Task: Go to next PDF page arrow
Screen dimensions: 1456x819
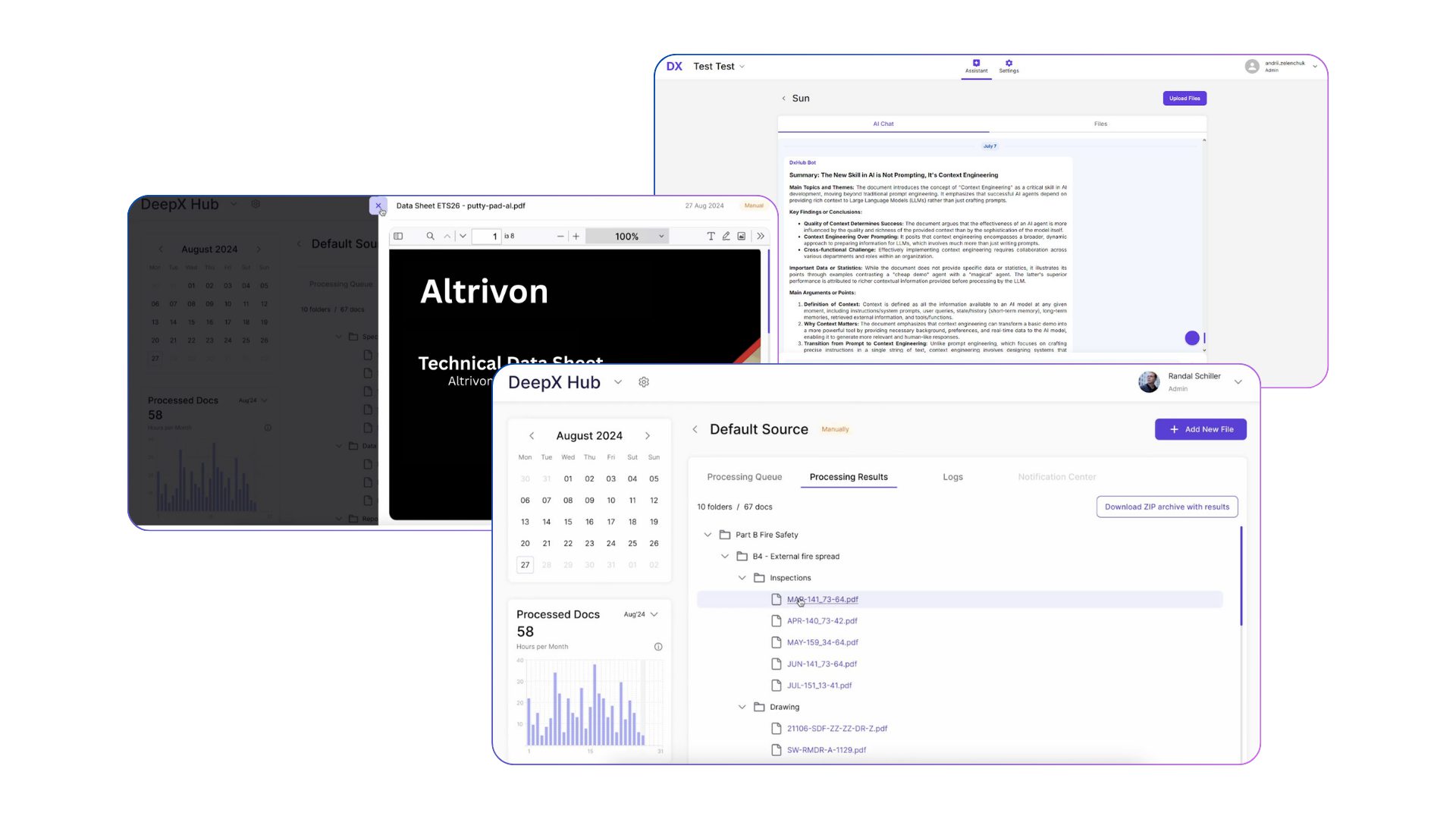Action: [x=463, y=236]
